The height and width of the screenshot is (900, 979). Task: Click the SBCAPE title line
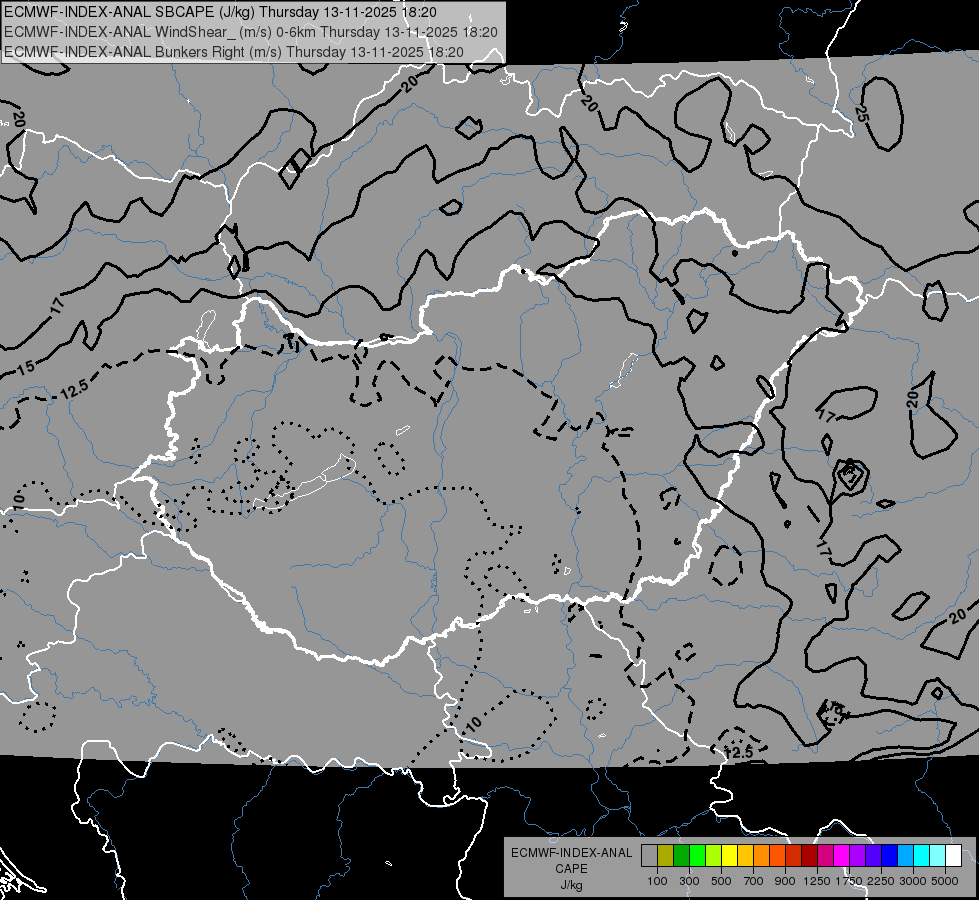coord(220,12)
